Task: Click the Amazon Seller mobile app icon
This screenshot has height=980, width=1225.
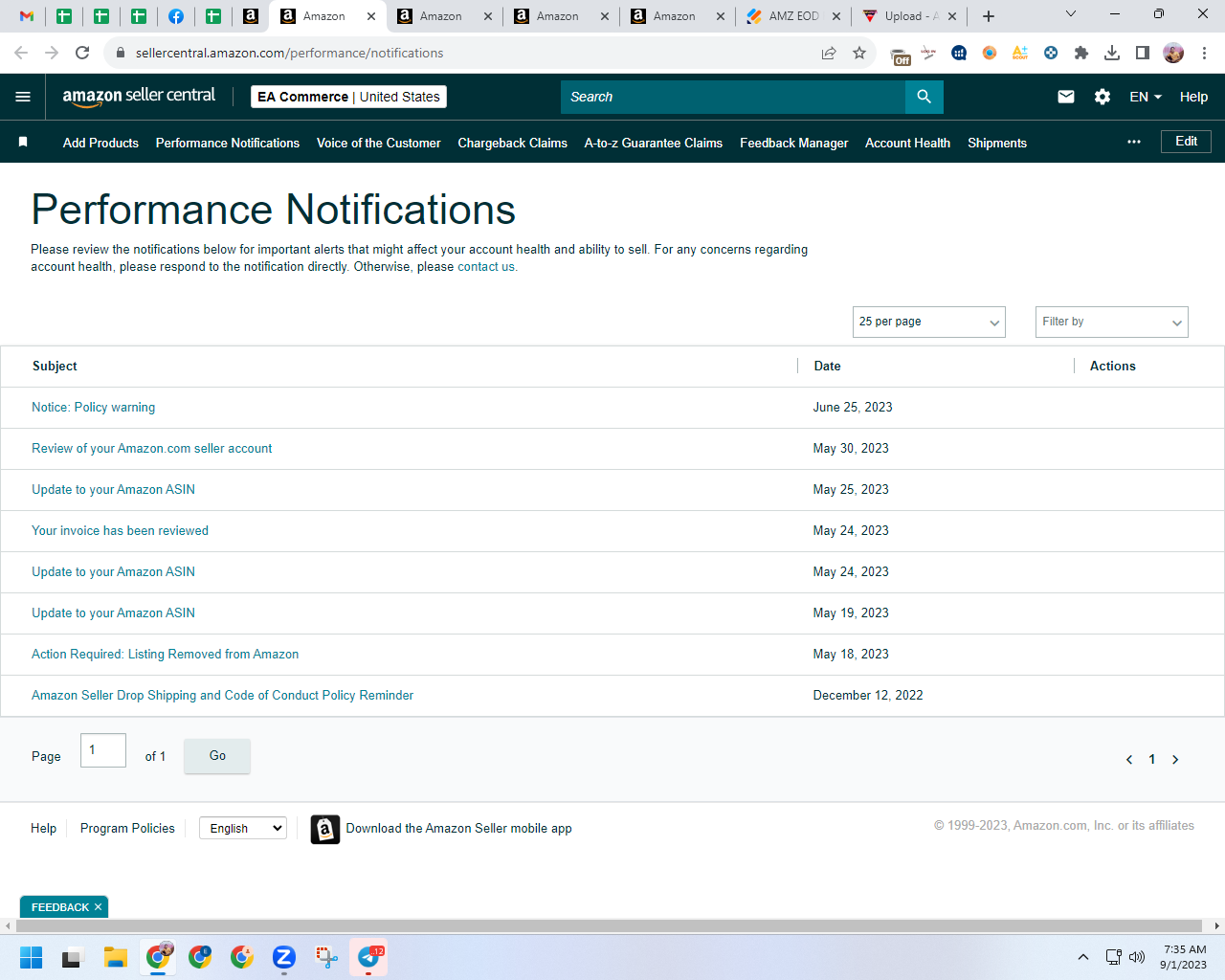Action: [x=325, y=829]
